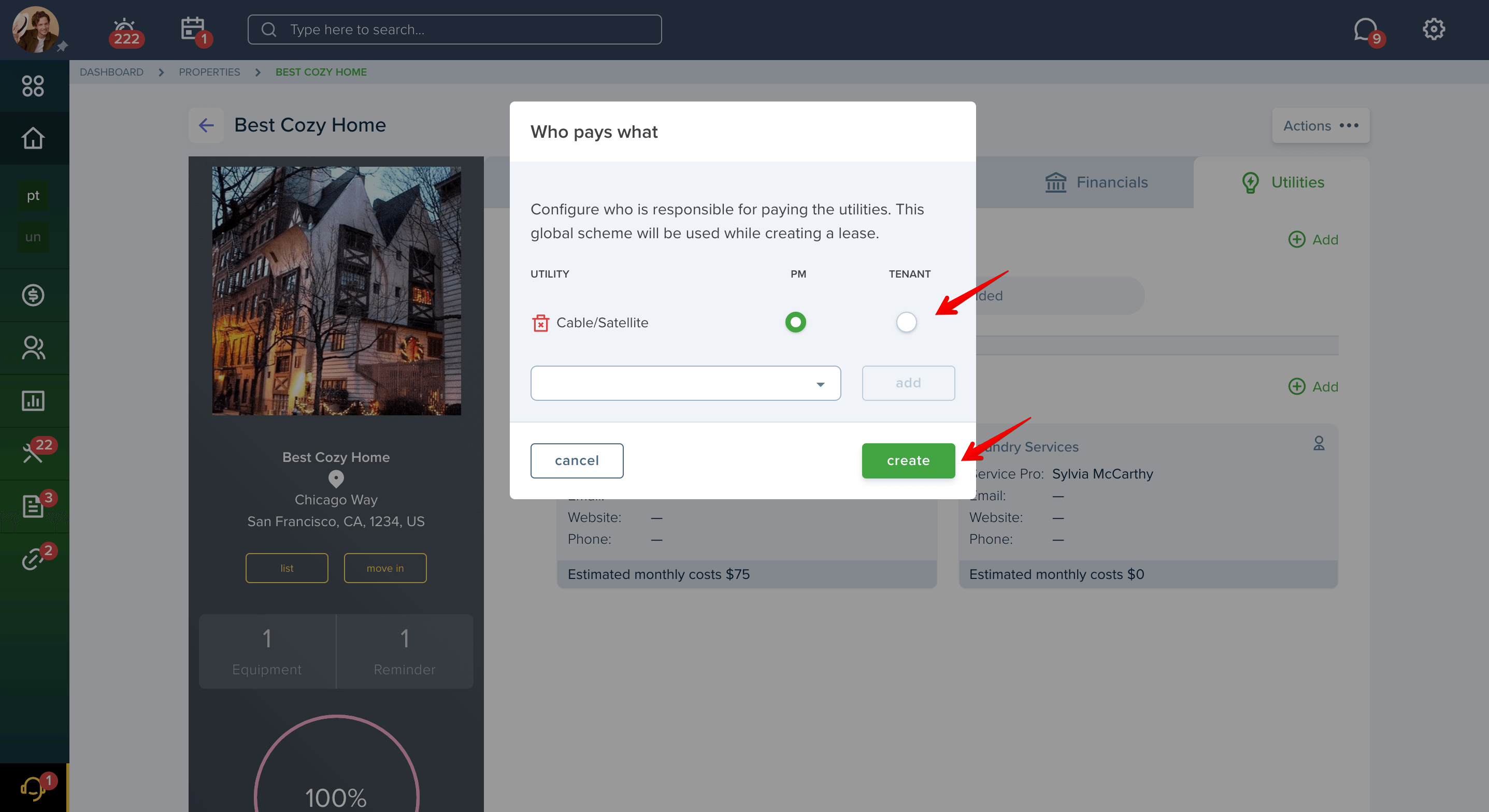Screen dimensions: 1489x812
Task: Switch to the Financials tab
Action: click(x=1096, y=182)
